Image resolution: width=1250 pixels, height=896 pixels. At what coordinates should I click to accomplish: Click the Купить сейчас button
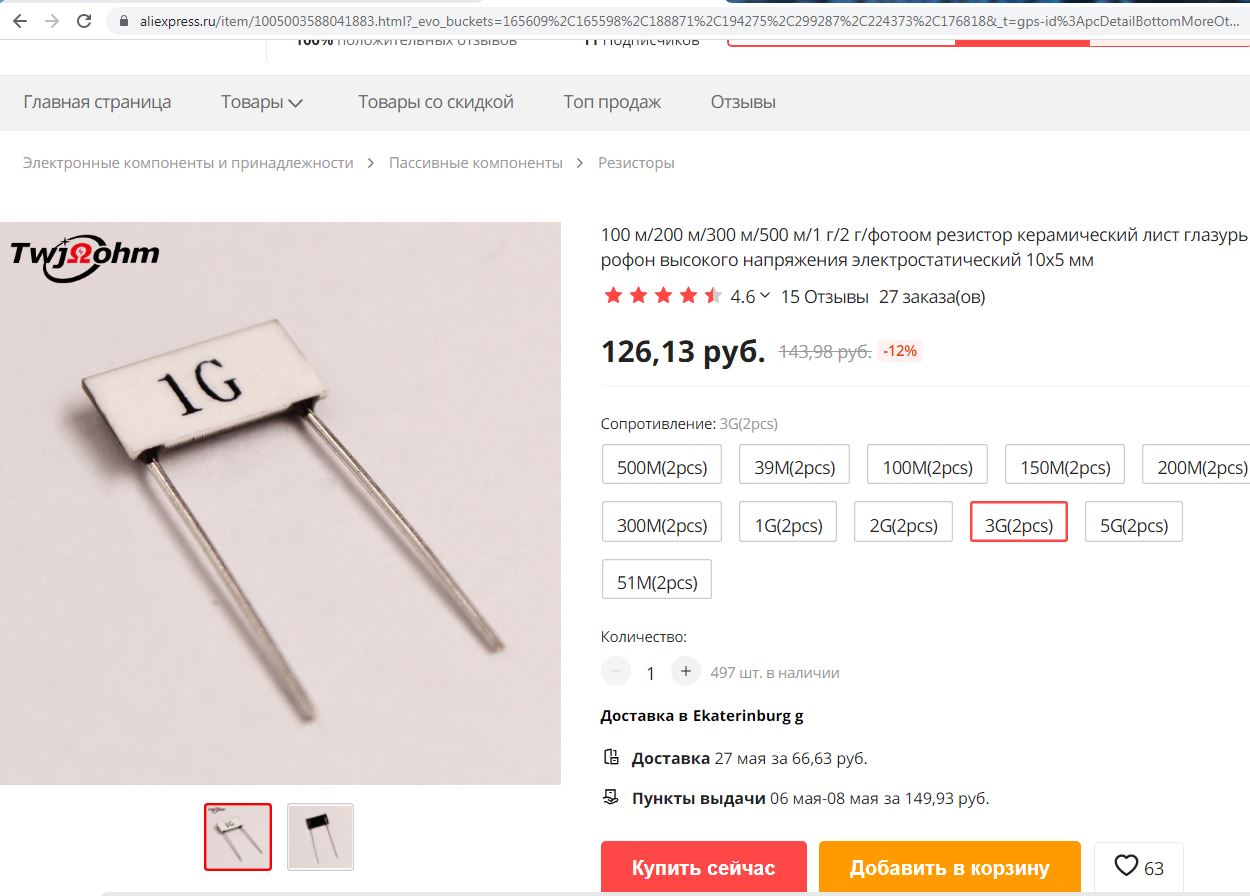pyautogui.click(x=704, y=867)
